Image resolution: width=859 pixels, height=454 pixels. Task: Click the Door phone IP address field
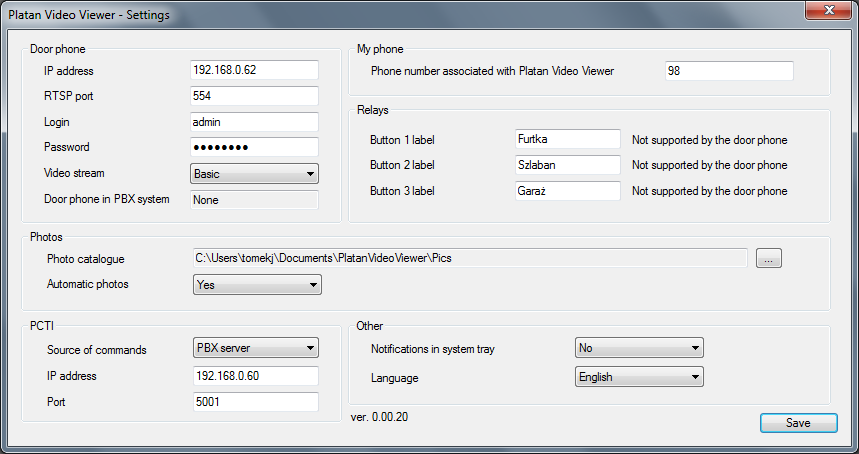tap(254, 70)
